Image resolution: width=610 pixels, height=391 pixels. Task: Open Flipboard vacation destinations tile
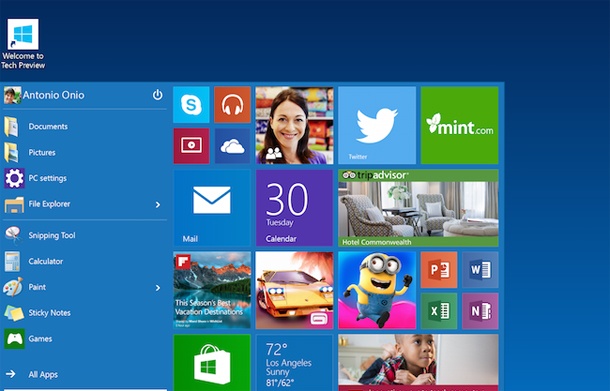coord(212,290)
